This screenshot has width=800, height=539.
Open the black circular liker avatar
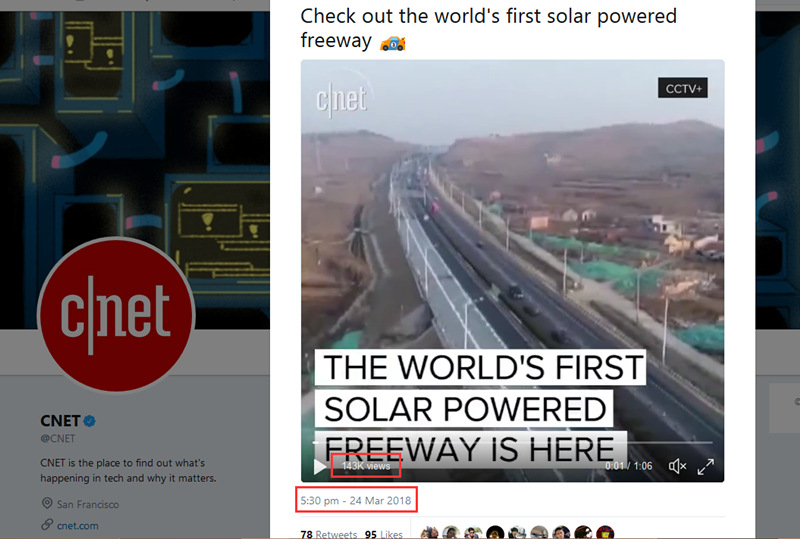click(495, 532)
